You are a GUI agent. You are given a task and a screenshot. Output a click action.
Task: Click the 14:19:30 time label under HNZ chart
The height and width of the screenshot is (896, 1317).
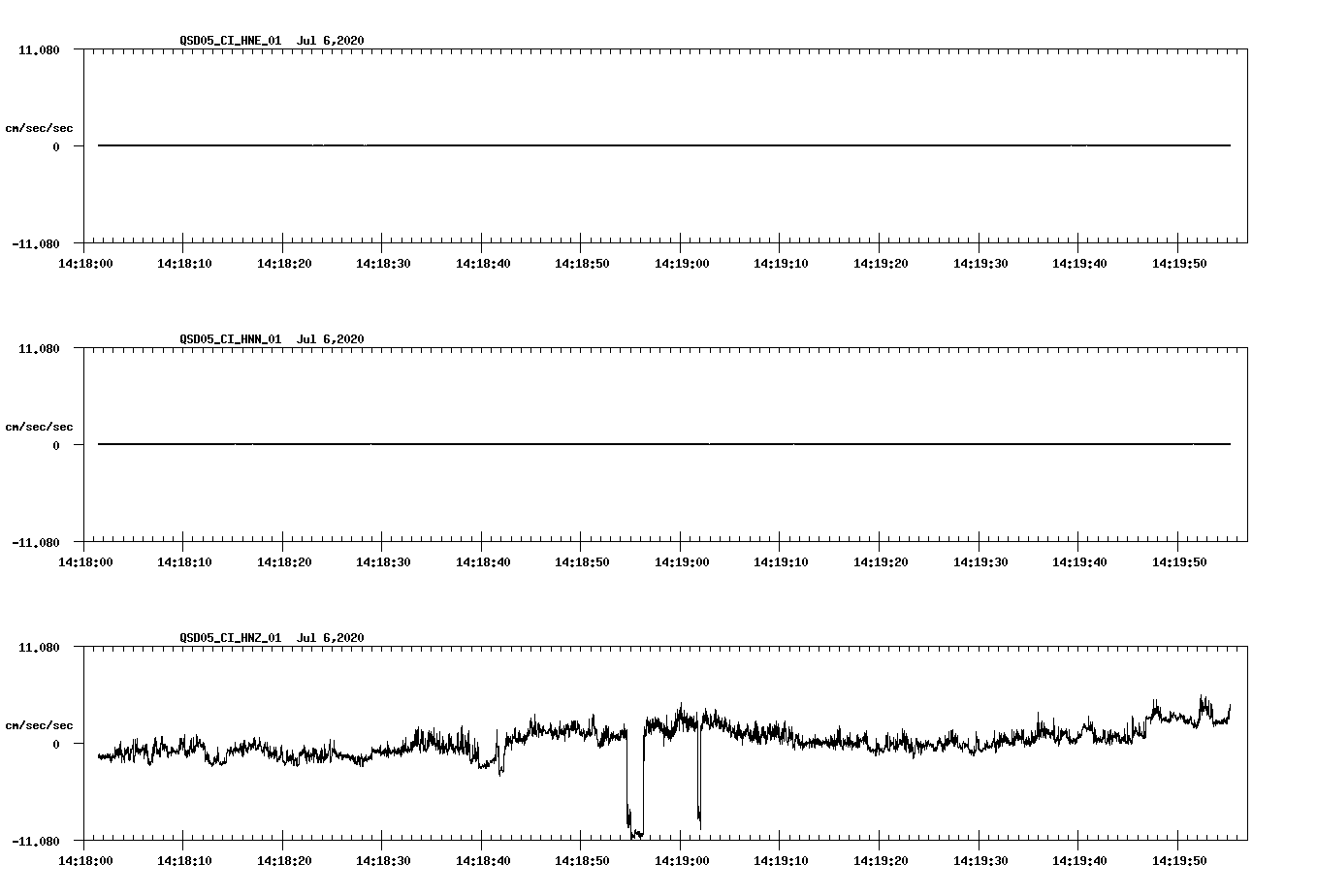pyautogui.click(x=980, y=861)
